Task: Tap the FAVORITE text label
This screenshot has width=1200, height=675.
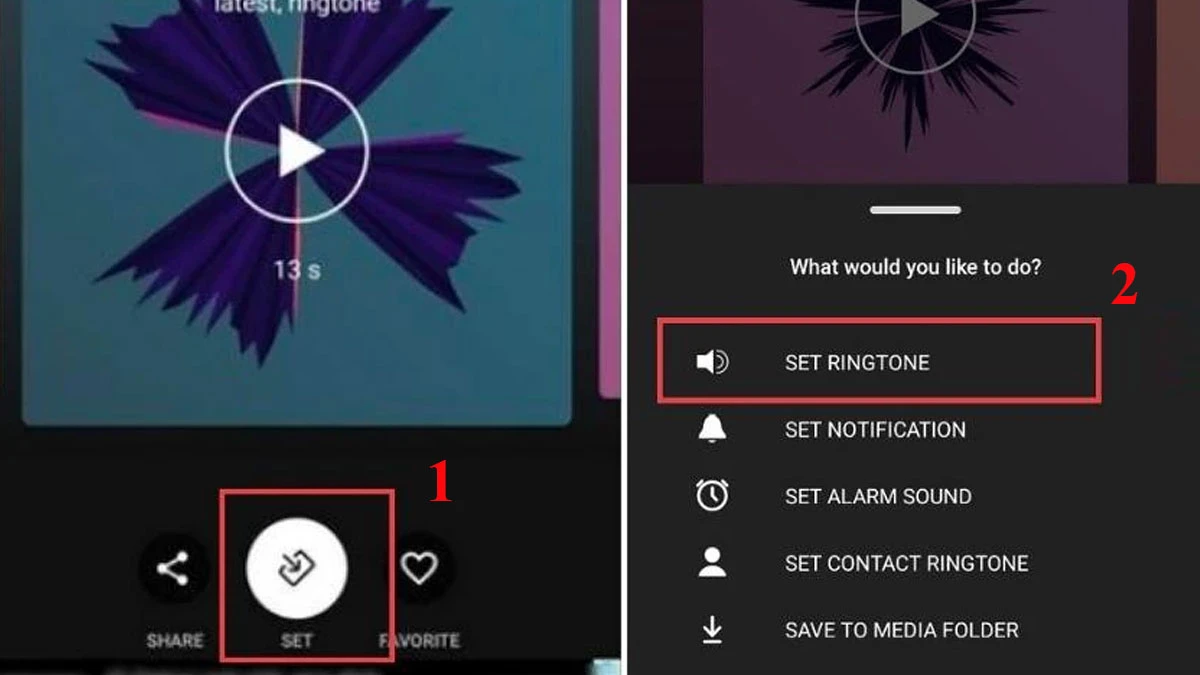Action: [x=420, y=641]
